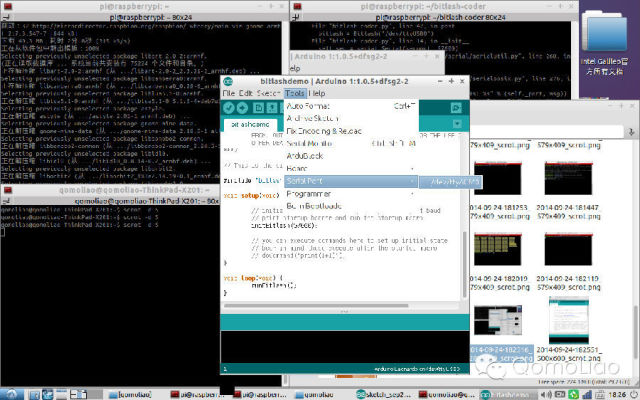This screenshot has width=640, height=400.
Task: Expand the Programmer submenu
Action: click(351, 193)
